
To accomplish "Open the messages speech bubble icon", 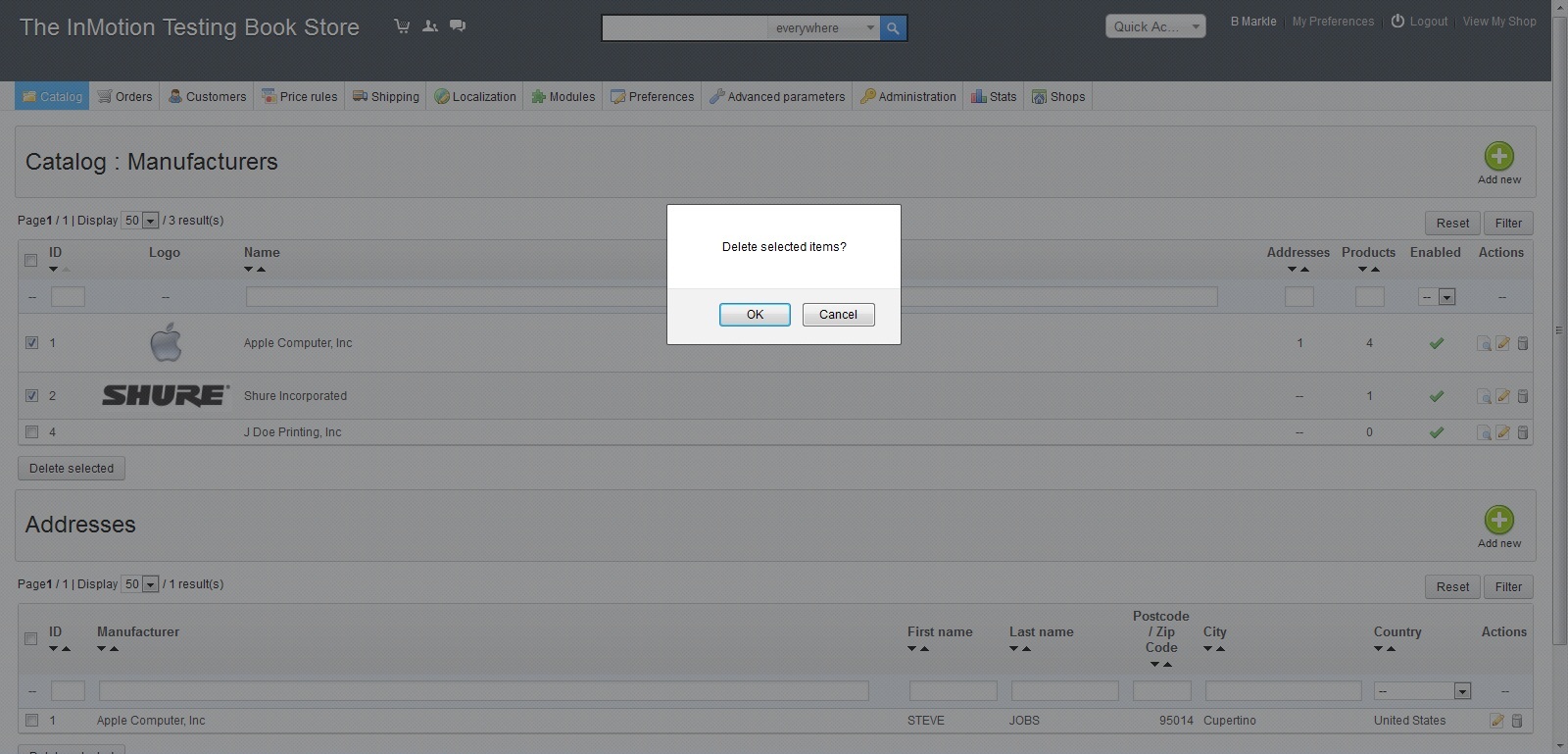I will (458, 26).
